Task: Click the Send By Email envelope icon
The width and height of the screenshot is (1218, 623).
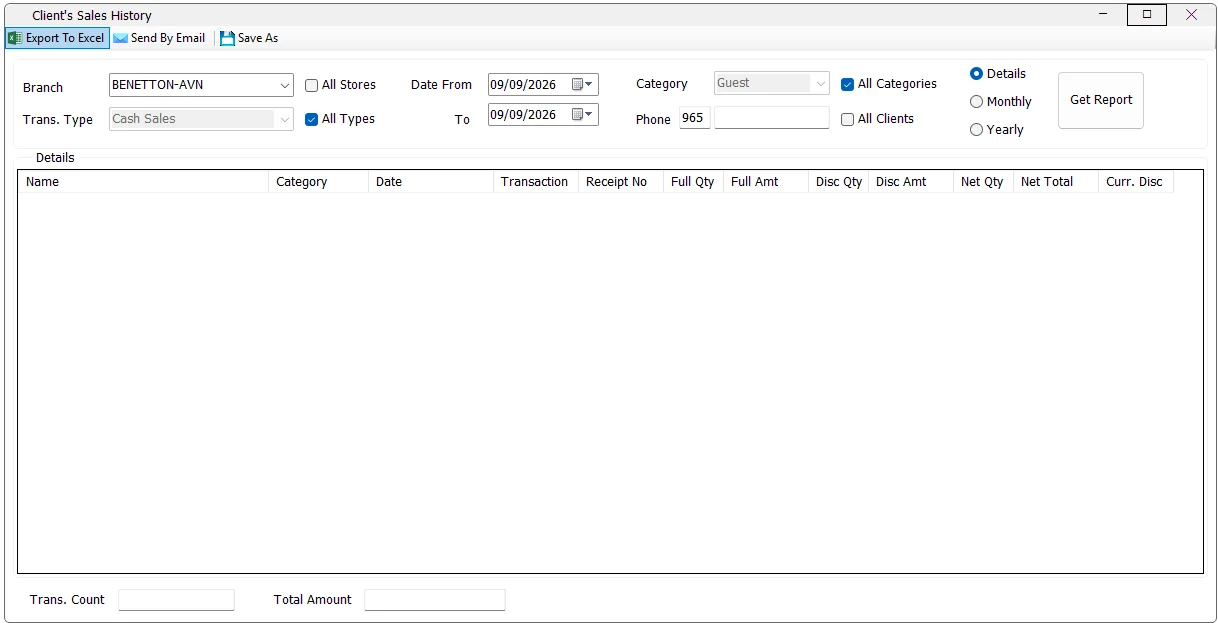Action: [x=120, y=38]
